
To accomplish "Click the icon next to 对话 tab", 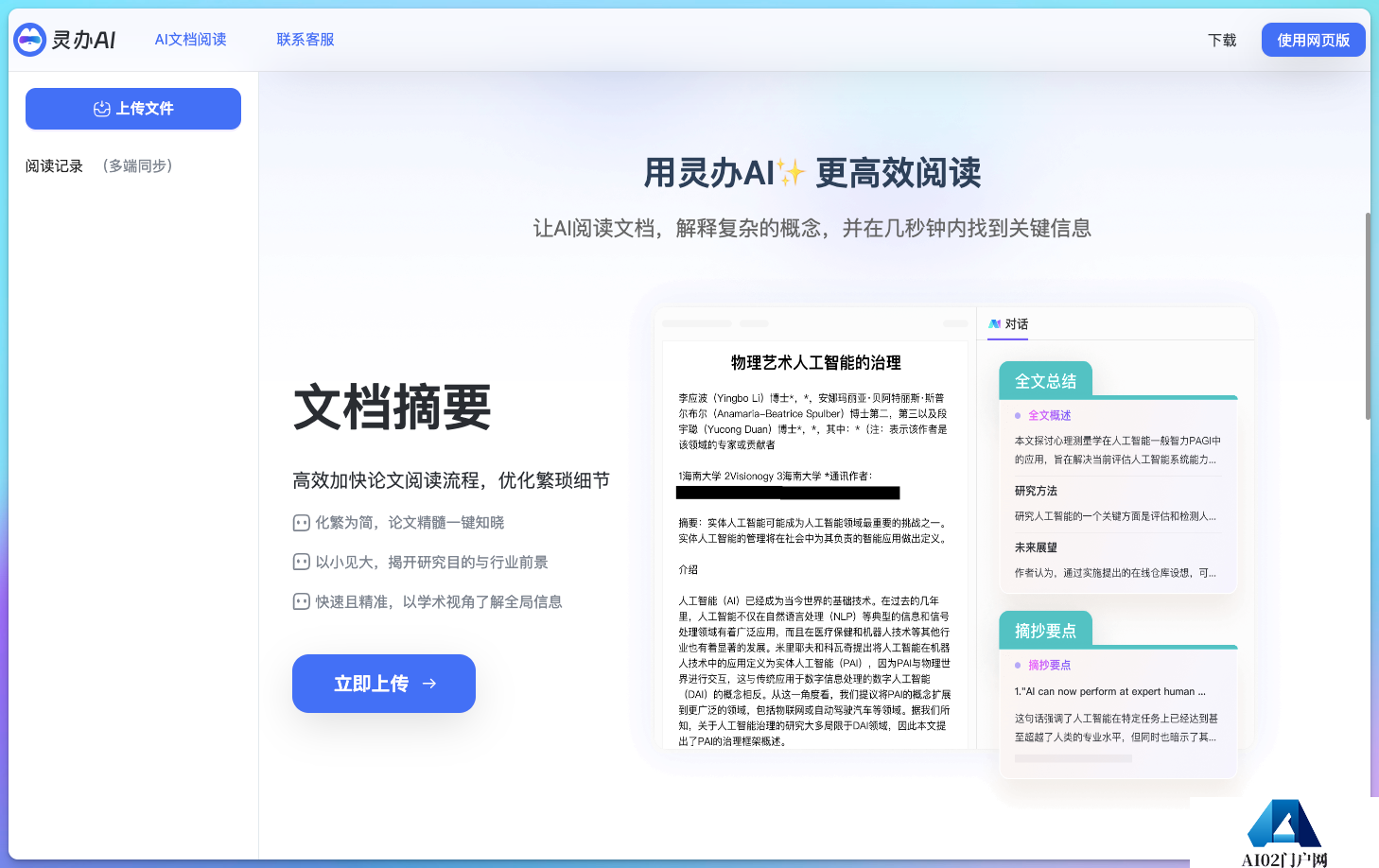I will (x=994, y=323).
